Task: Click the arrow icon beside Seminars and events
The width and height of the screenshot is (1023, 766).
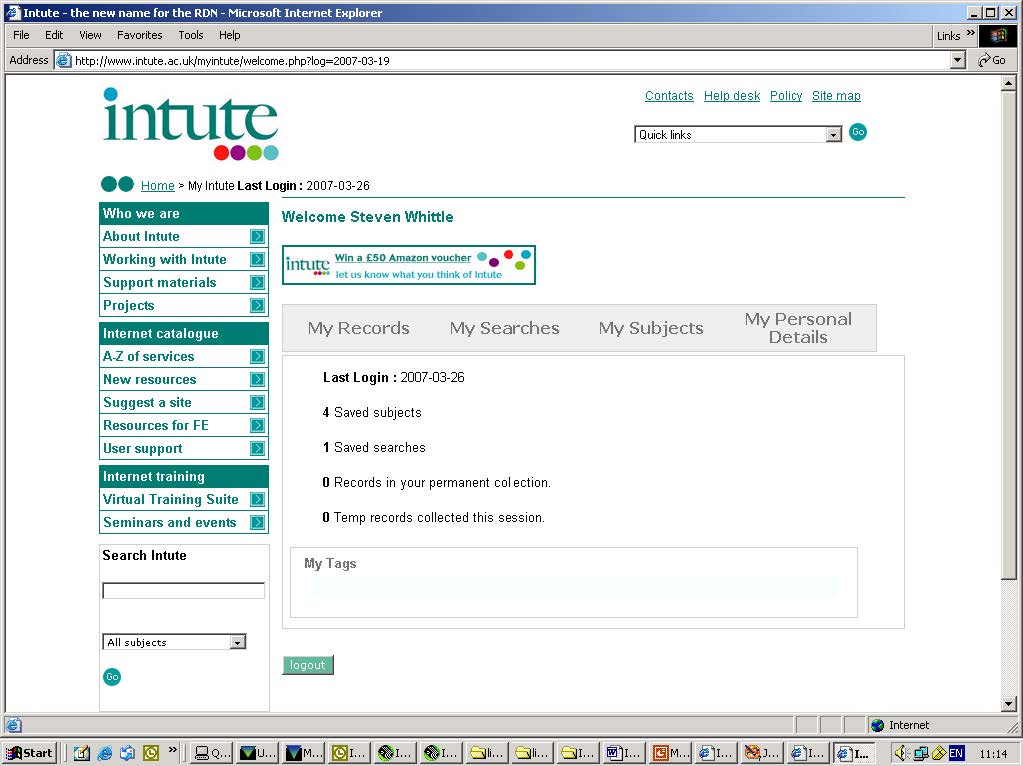Action: point(258,523)
